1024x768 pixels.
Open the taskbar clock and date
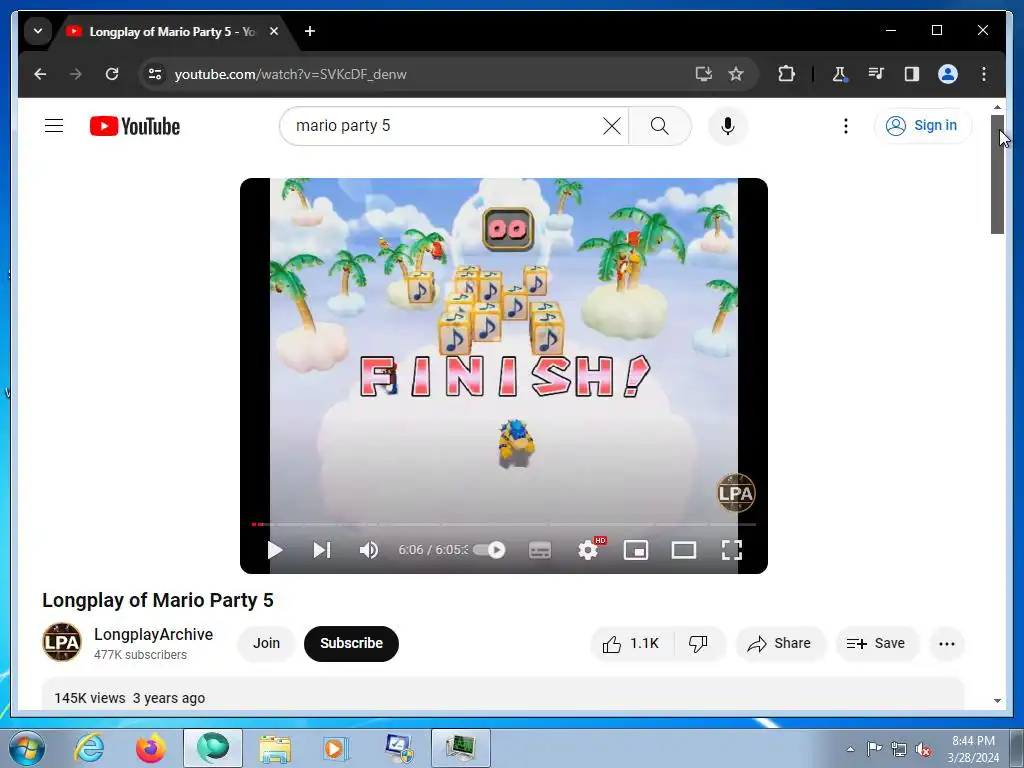point(973,749)
